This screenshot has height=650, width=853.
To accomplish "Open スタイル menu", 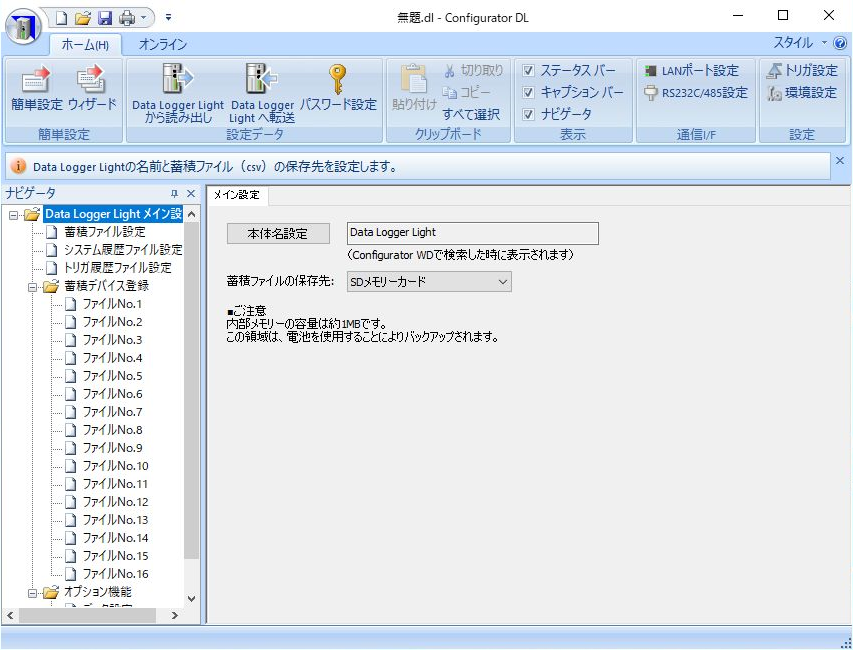I will [800, 42].
